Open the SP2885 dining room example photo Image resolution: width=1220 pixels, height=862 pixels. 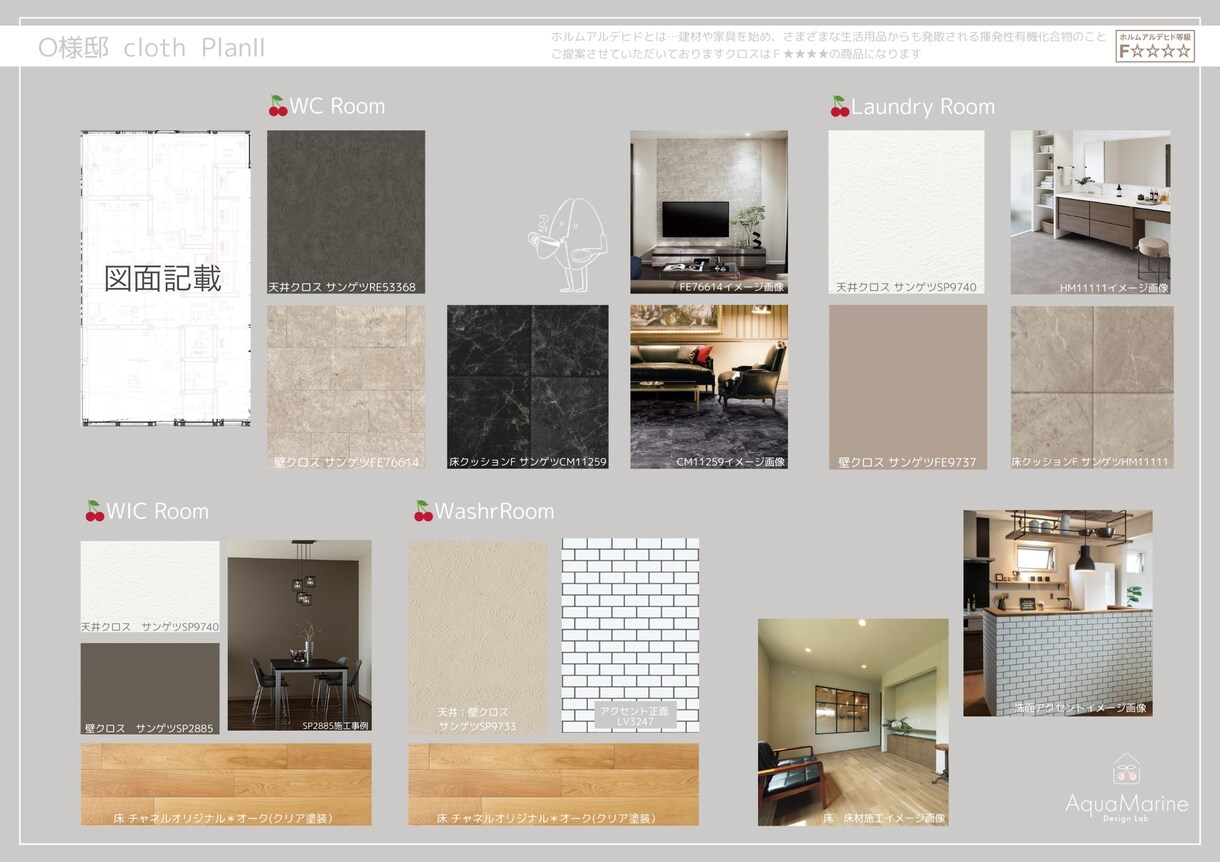click(300, 636)
